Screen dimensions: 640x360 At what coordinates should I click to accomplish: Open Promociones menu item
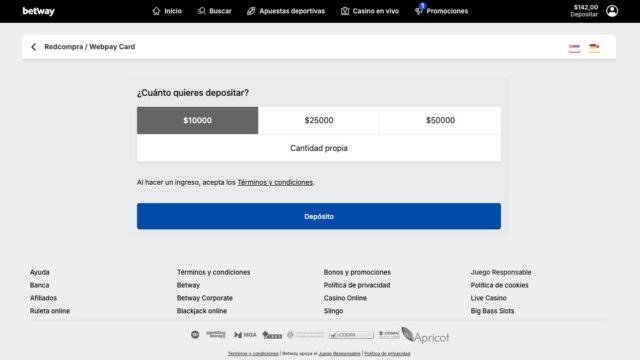pyautogui.click(x=447, y=11)
